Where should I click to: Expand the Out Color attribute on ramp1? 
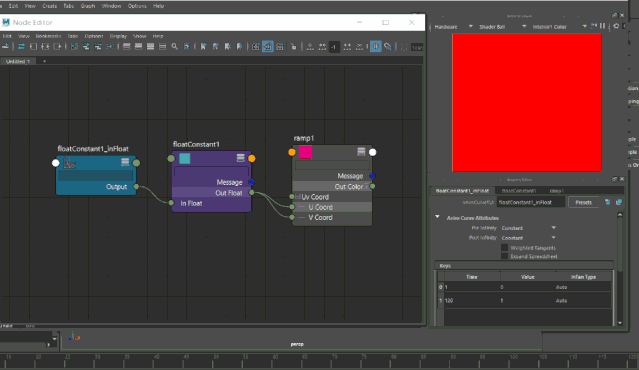(x=366, y=187)
